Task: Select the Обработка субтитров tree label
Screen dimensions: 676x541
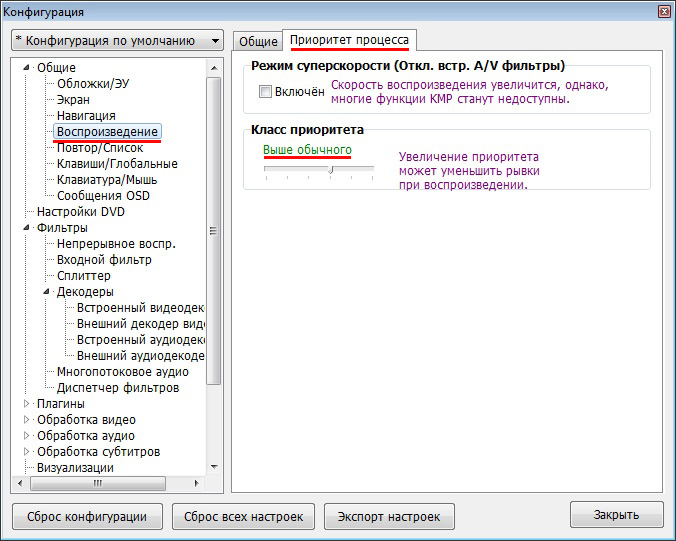Action: coord(98,451)
